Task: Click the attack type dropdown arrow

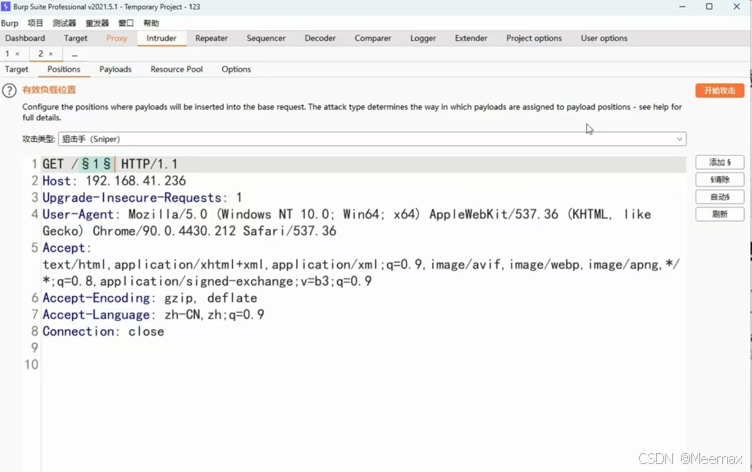Action: point(680,139)
